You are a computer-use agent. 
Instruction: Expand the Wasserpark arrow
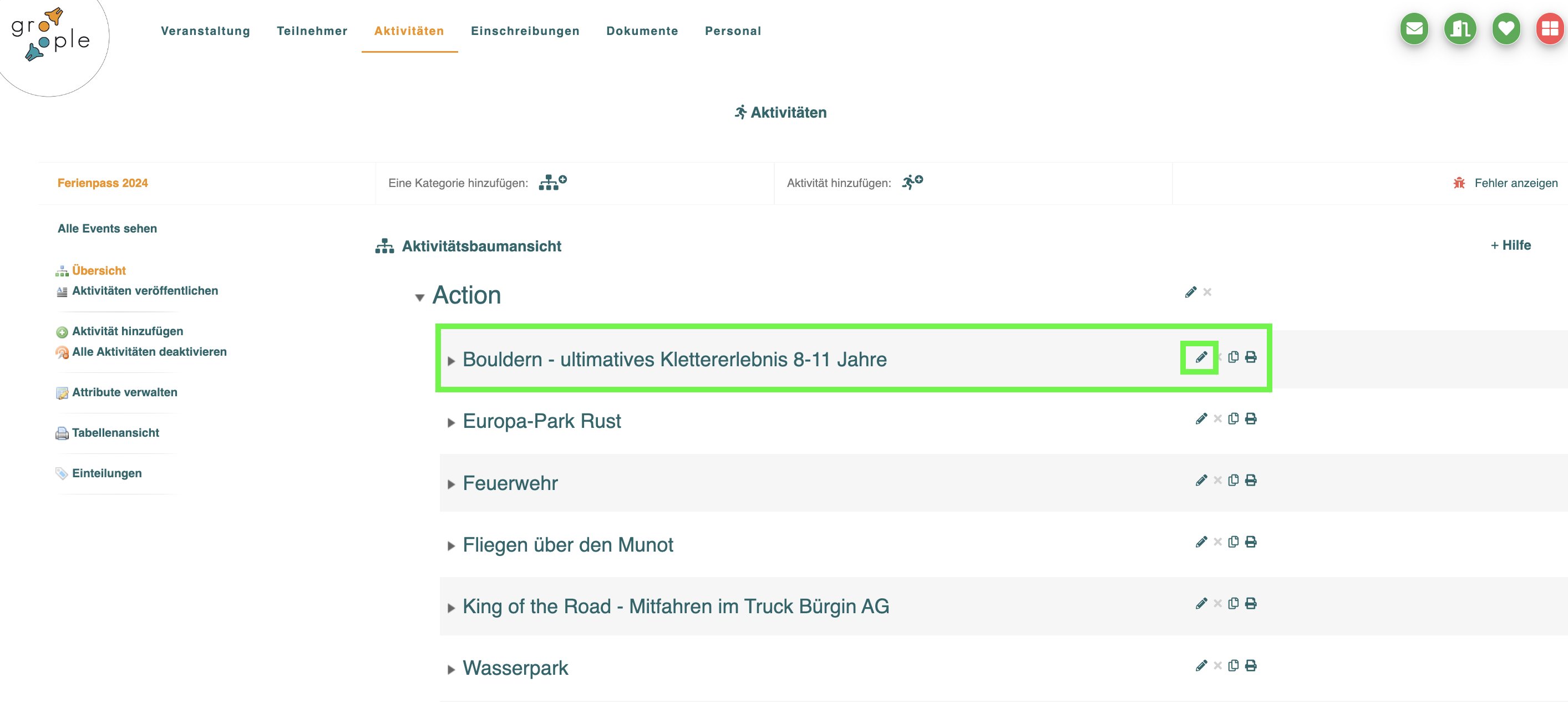click(451, 670)
